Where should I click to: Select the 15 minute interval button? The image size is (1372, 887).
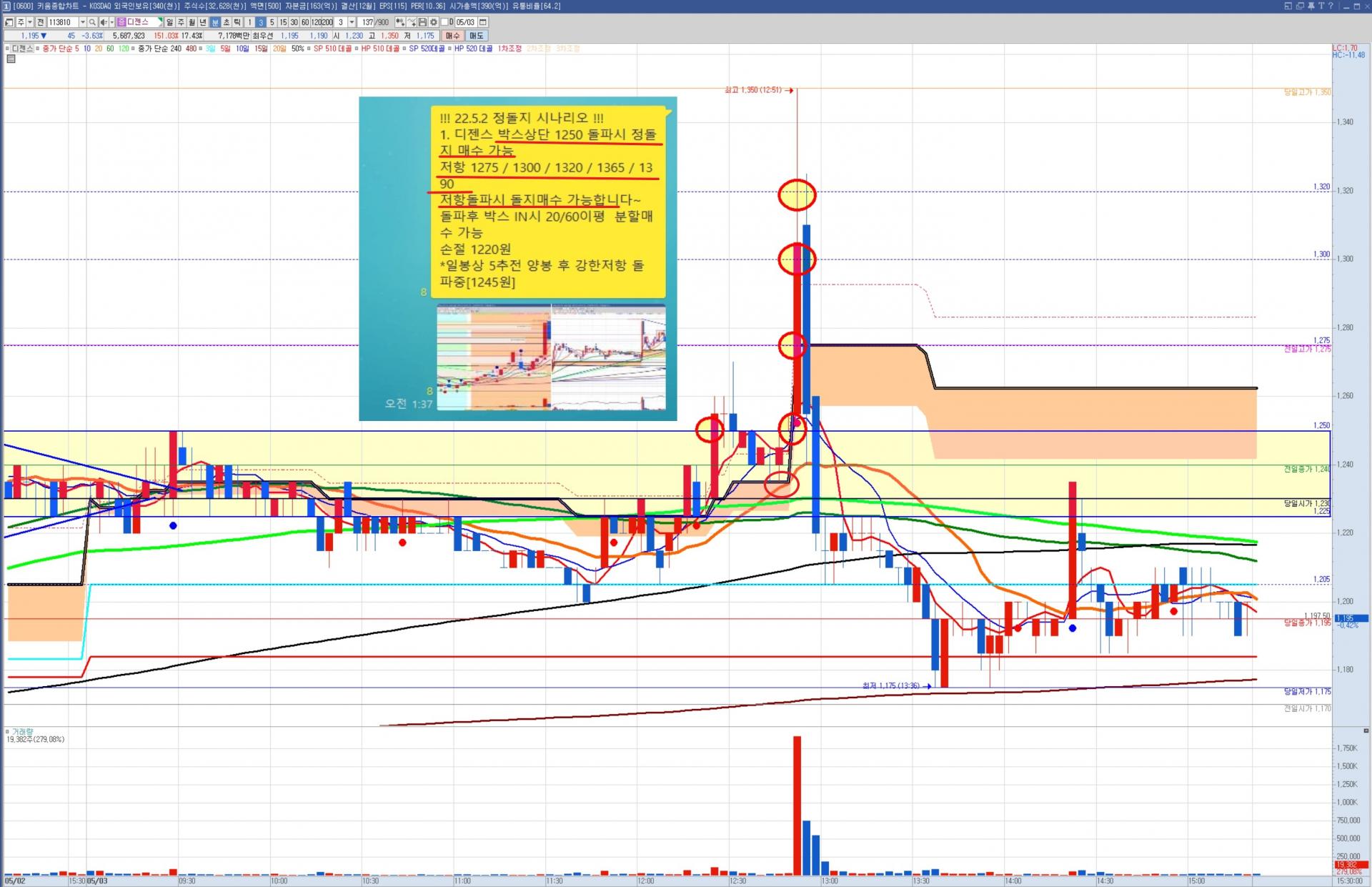coord(283,22)
